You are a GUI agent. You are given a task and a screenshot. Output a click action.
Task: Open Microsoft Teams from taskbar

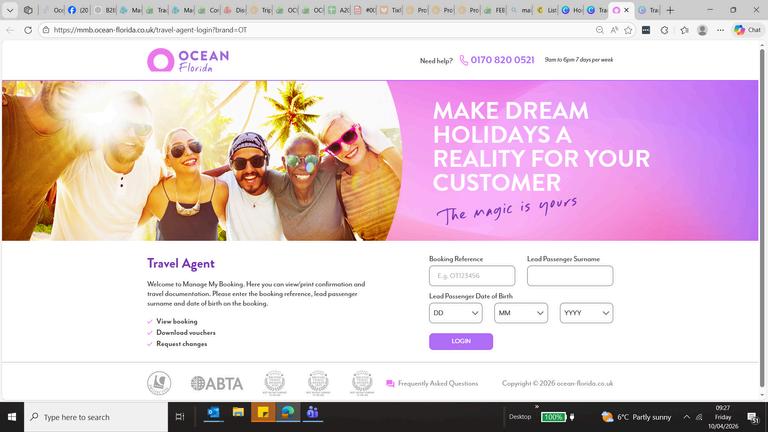(312, 413)
